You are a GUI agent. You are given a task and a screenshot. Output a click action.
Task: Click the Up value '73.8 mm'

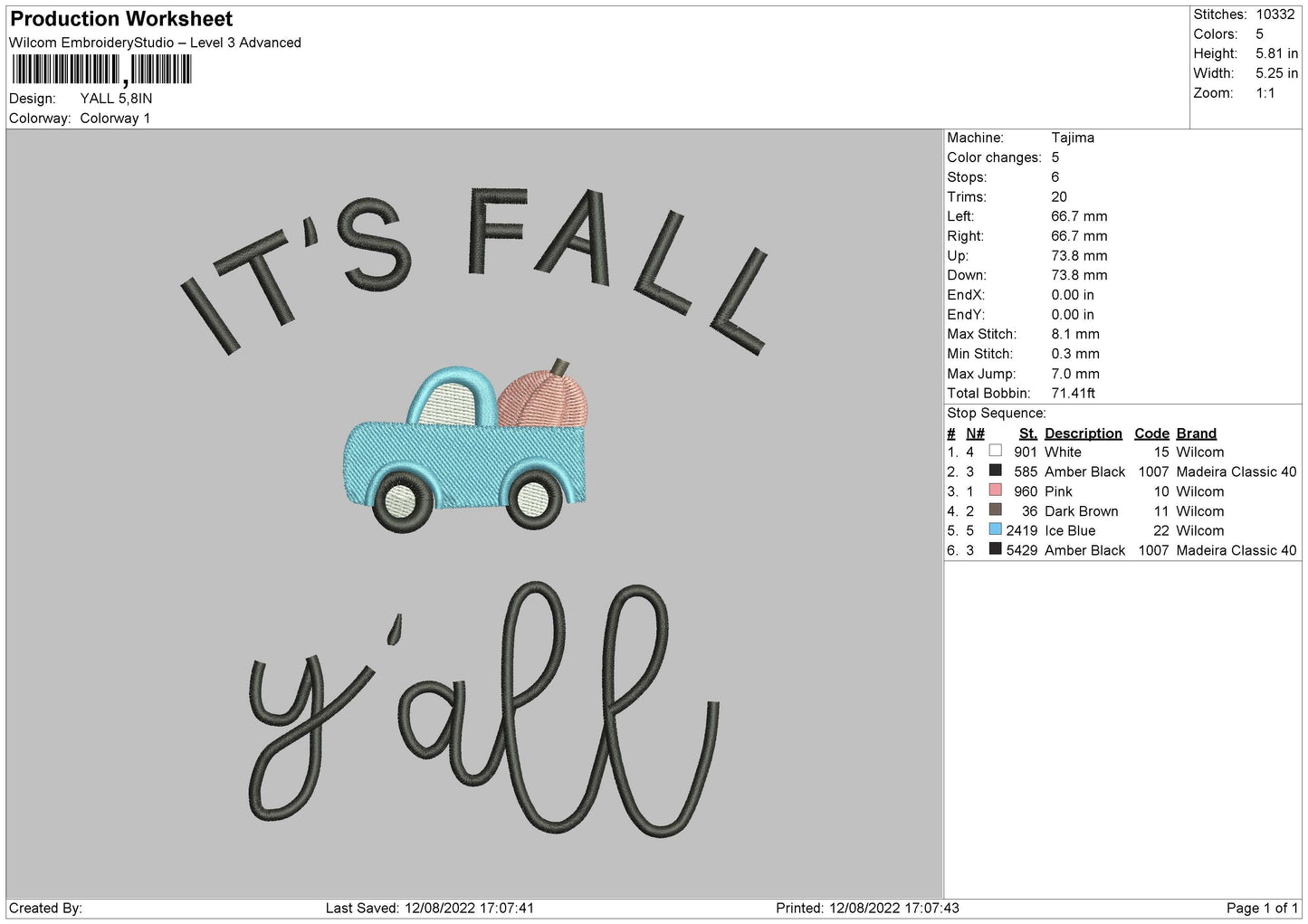pos(1079,255)
